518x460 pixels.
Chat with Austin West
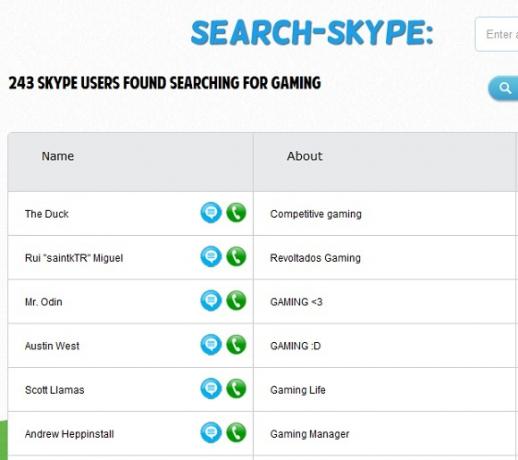tap(211, 345)
